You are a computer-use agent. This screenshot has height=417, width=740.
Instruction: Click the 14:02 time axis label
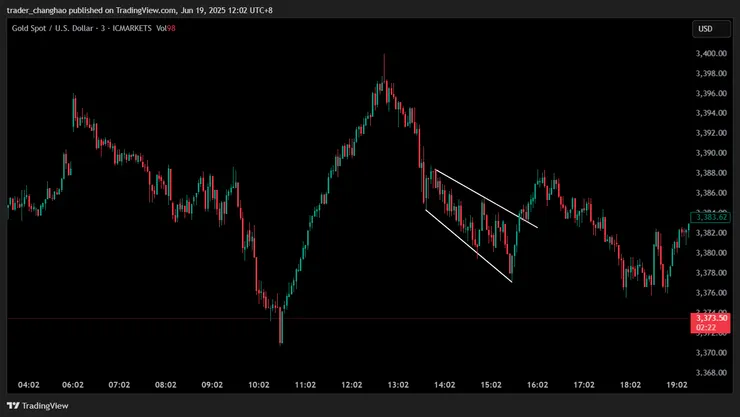(445, 385)
